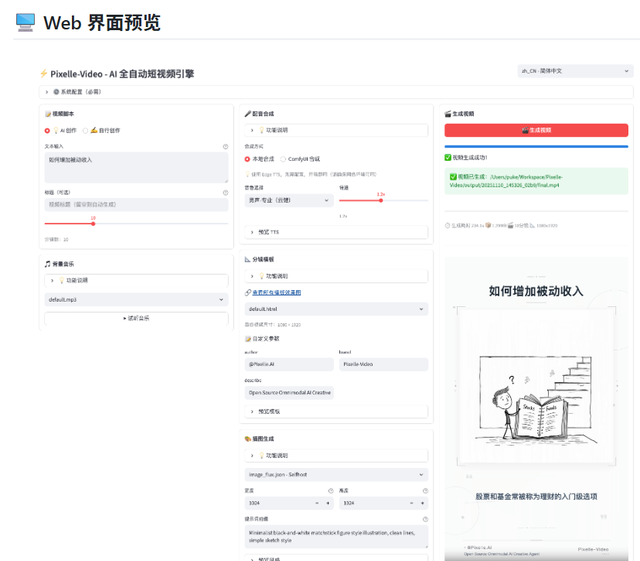Click the ruler icon next to 分镜模板

248,260
